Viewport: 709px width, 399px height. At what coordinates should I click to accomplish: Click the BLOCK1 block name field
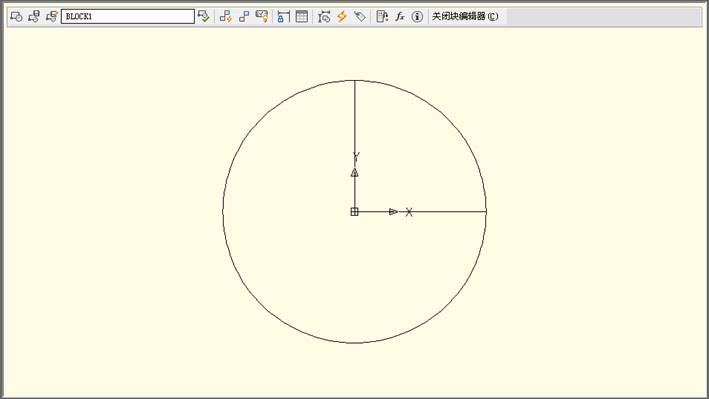click(x=128, y=16)
